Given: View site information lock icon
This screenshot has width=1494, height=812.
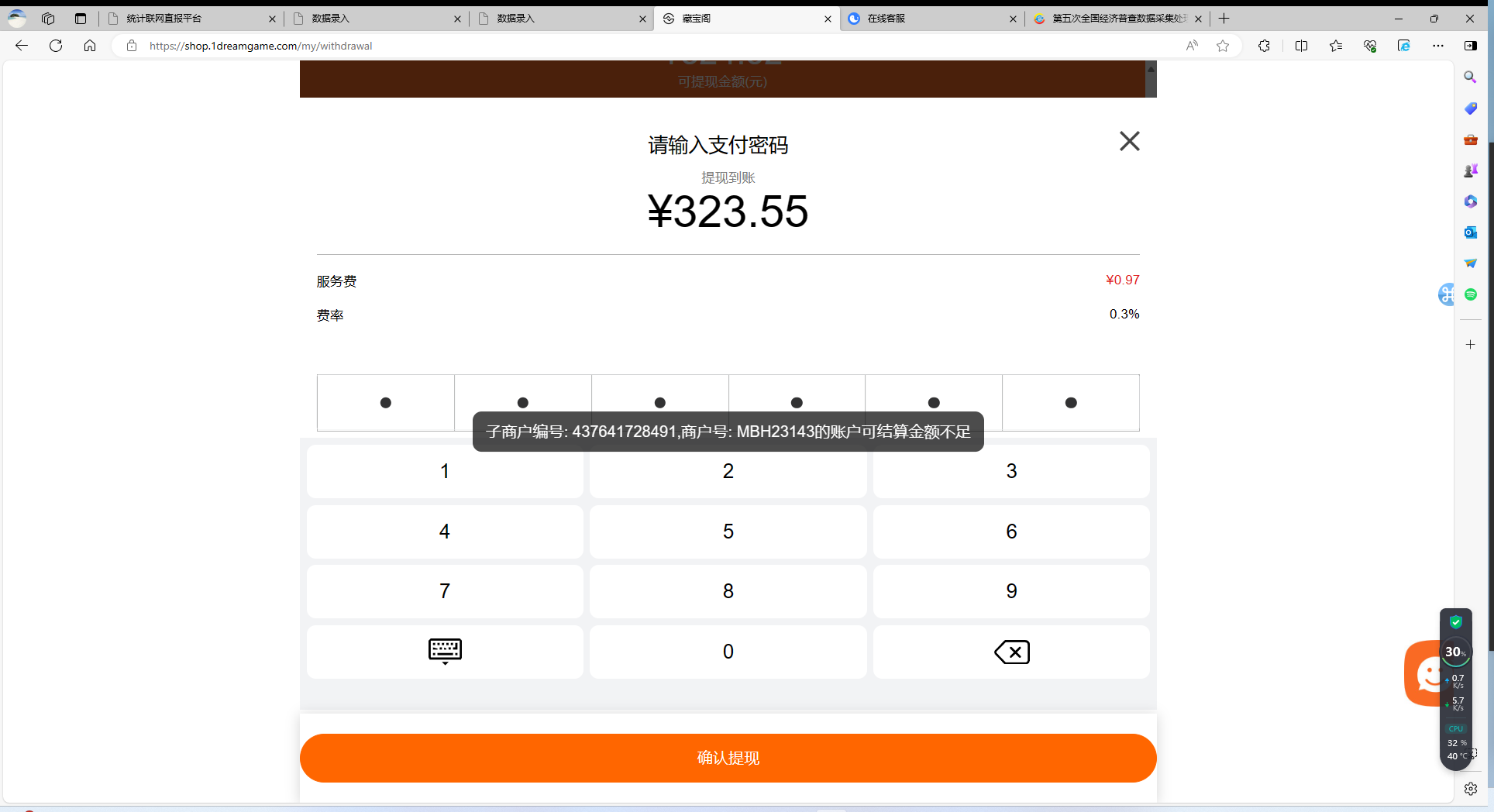Looking at the screenshot, I should (x=132, y=46).
